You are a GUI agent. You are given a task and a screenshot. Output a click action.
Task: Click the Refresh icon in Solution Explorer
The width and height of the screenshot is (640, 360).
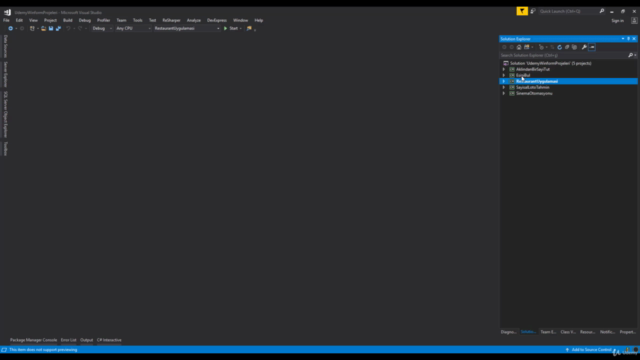click(560, 47)
